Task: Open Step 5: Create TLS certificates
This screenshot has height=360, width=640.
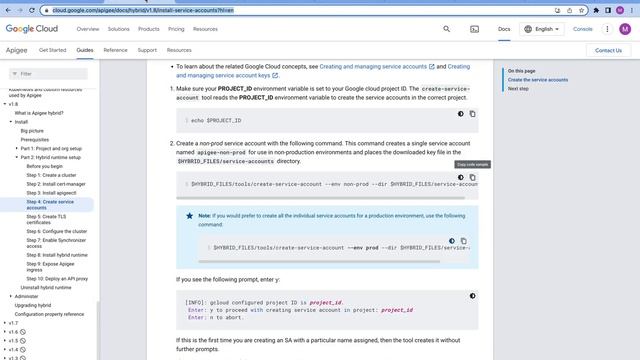Action: (x=46, y=220)
